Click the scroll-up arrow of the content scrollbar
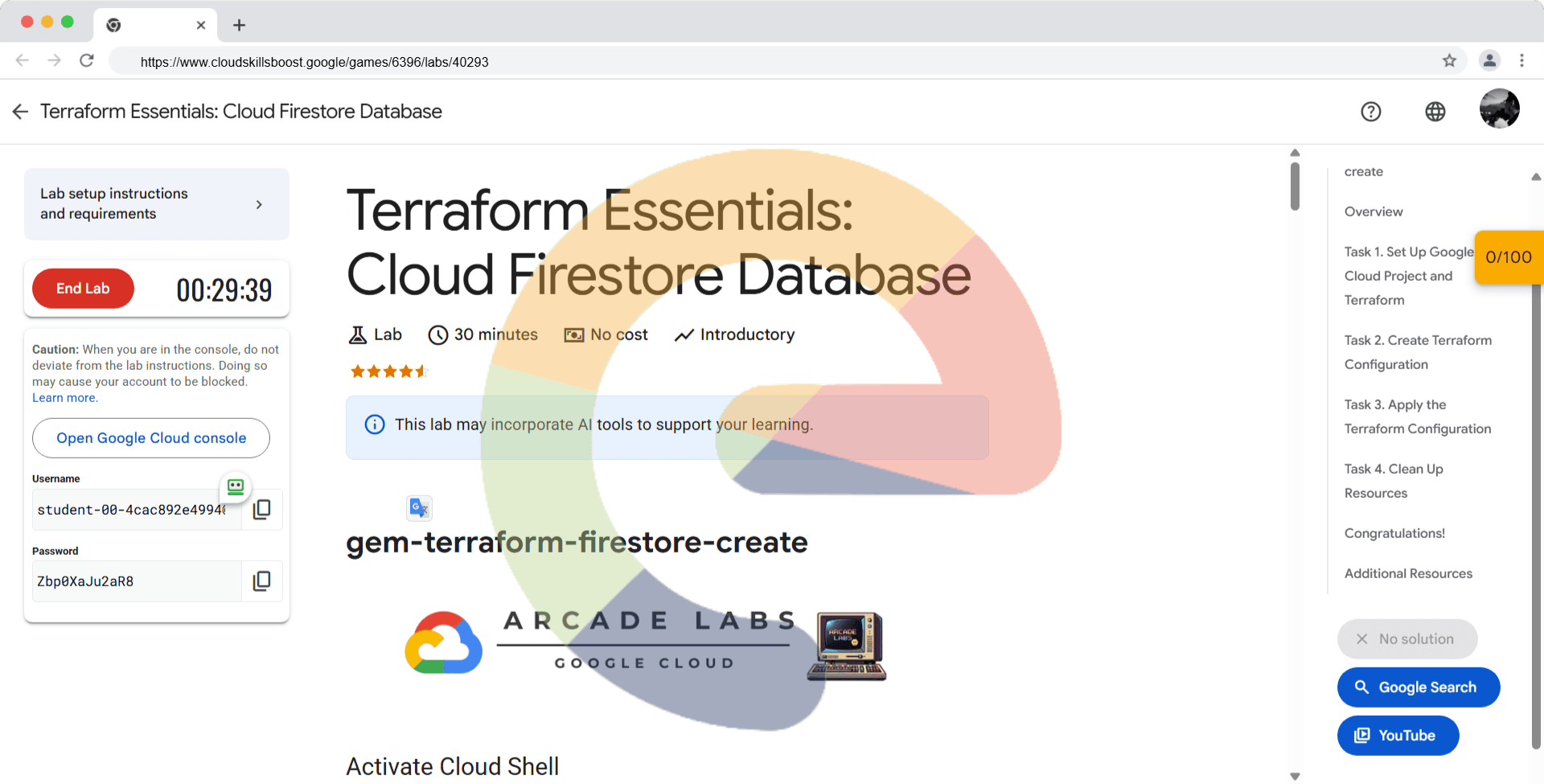Viewport: 1544px width, 784px height. click(x=1295, y=153)
